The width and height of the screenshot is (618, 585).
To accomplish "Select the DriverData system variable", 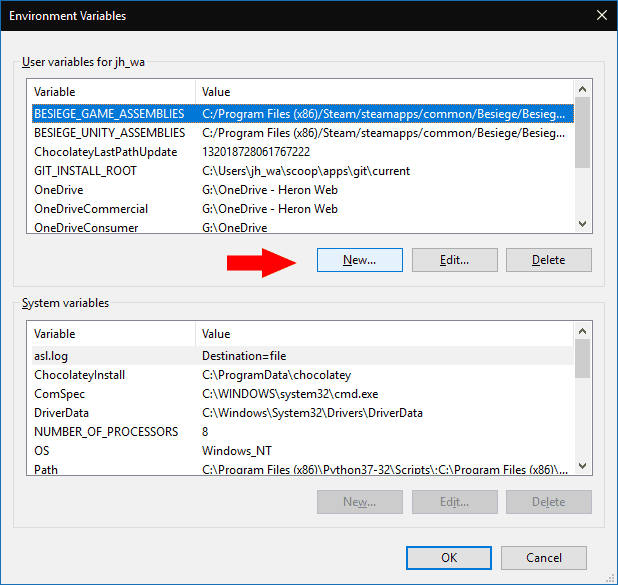I will pyautogui.click(x=303, y=413).
